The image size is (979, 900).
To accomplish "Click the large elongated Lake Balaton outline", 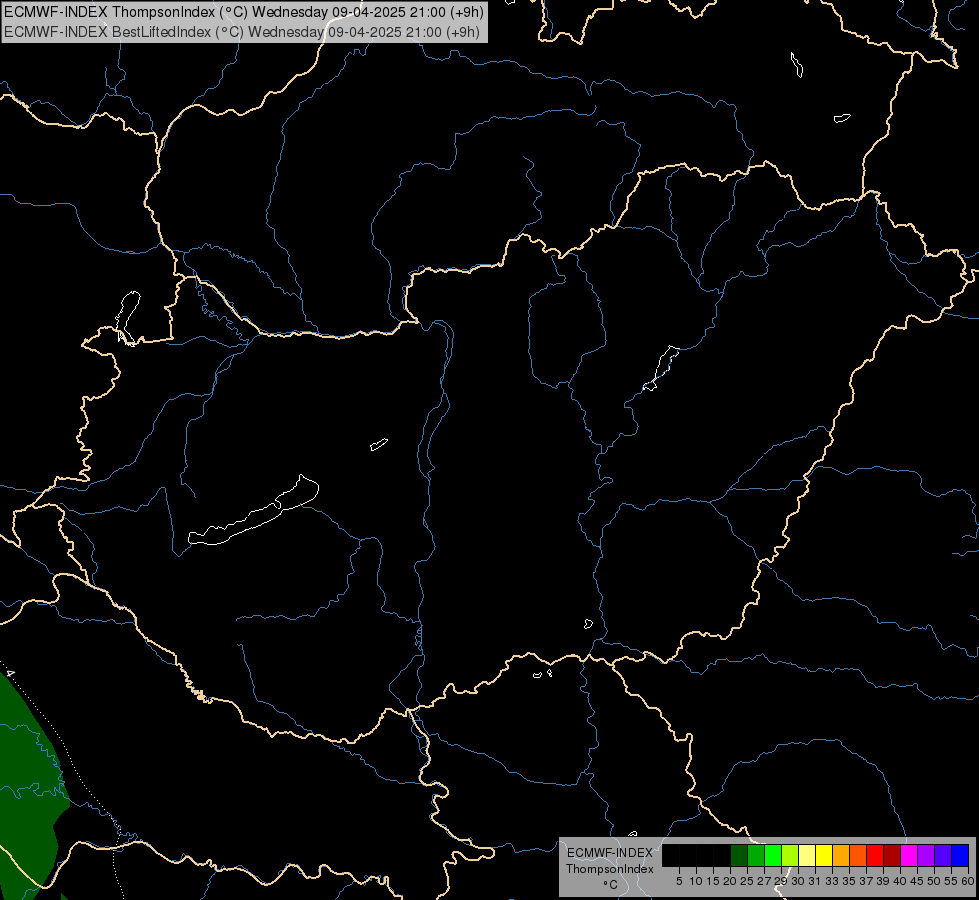I will pyautogui.click(x=253, y=520).
